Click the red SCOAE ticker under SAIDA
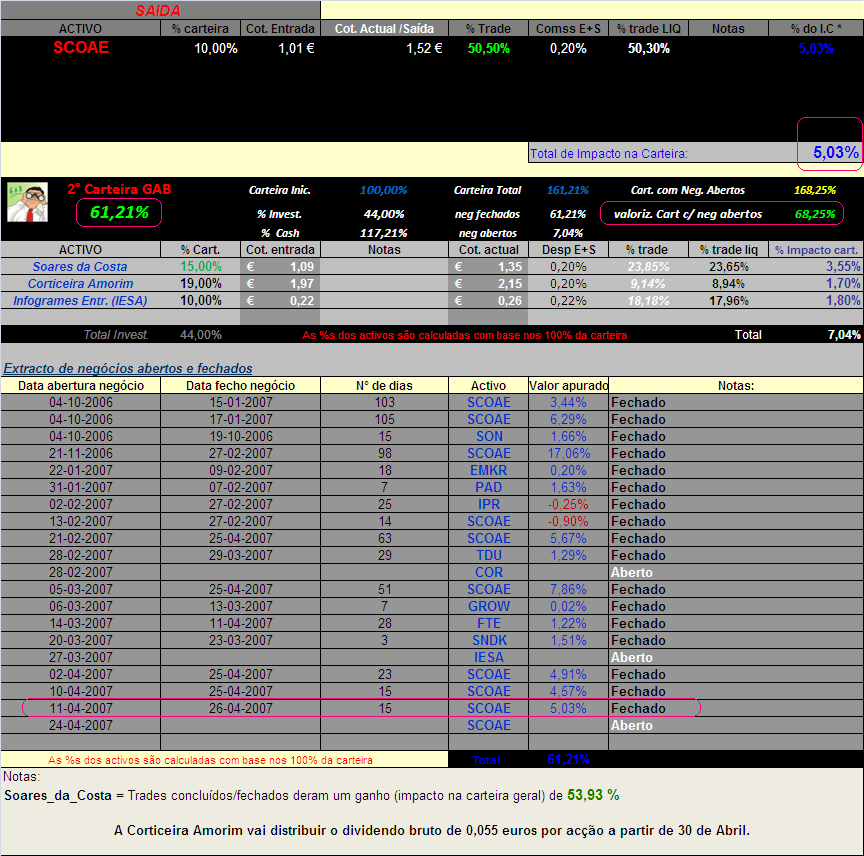 pos(81,48)
